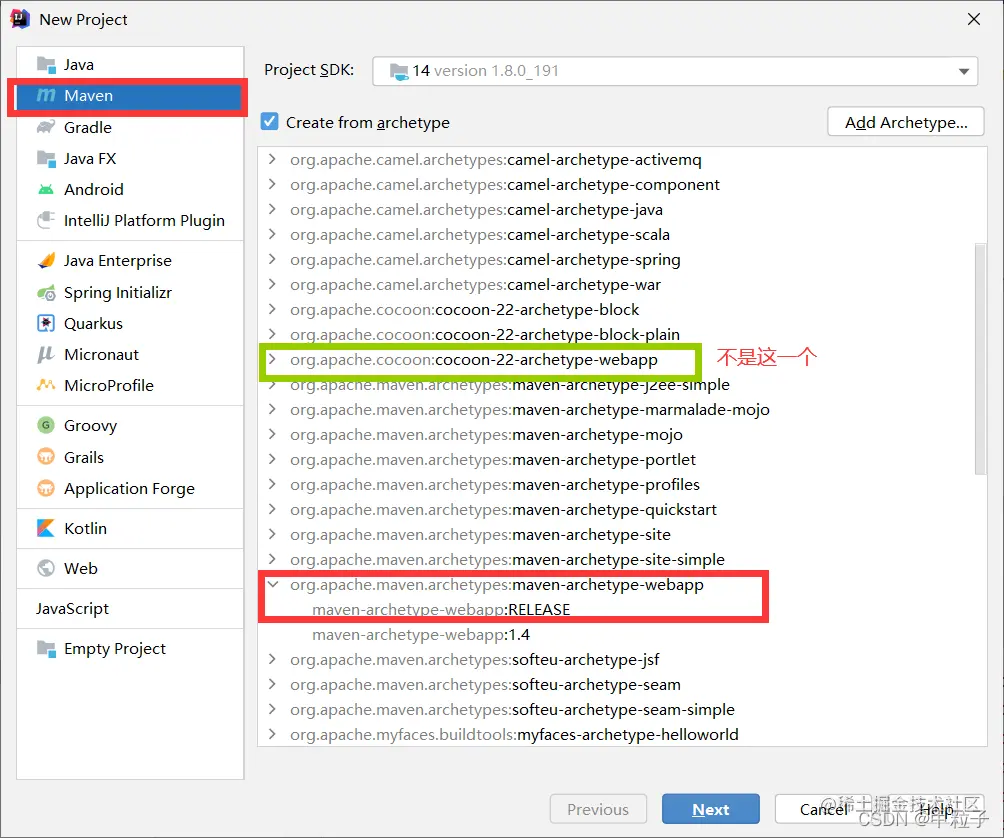Image resolution: width=1004 pixels, height=838 pixels.
Task: Click the Java Enterprise icon
Action: 46,261
